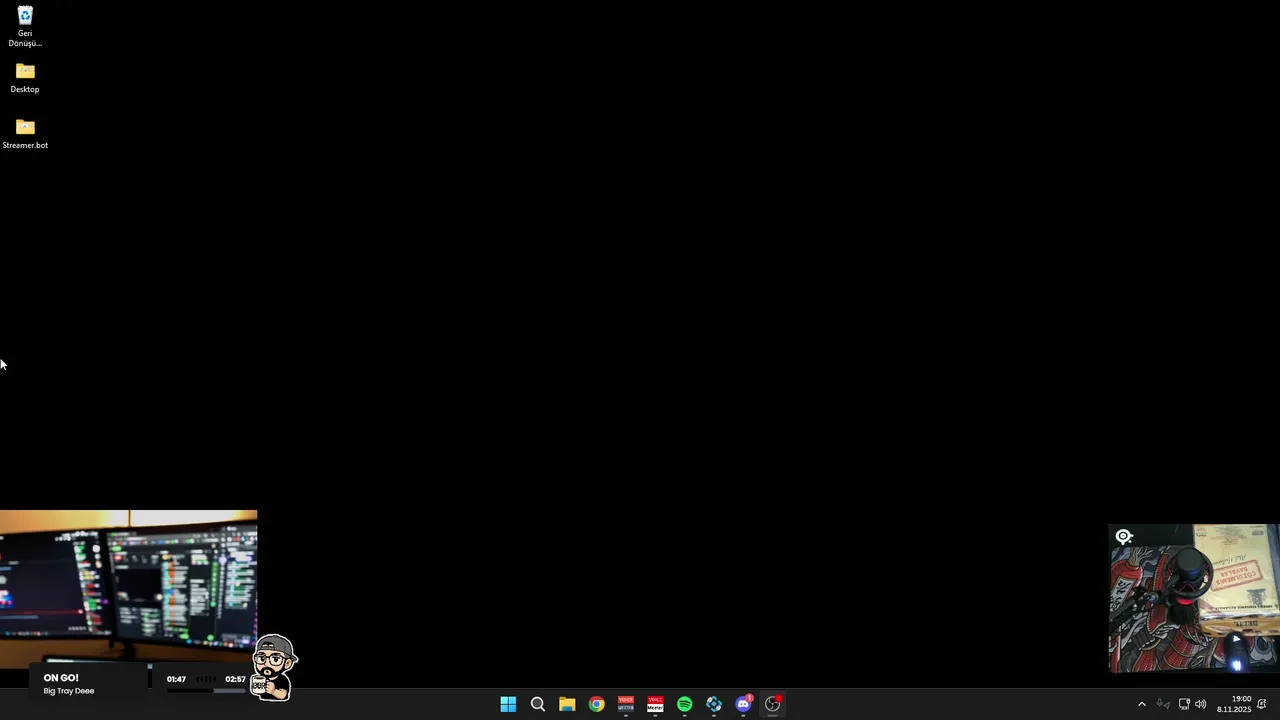Open the notification center bell icon
The width and height of the screenshot is (1280, 720).
(x=1262, y=704)
